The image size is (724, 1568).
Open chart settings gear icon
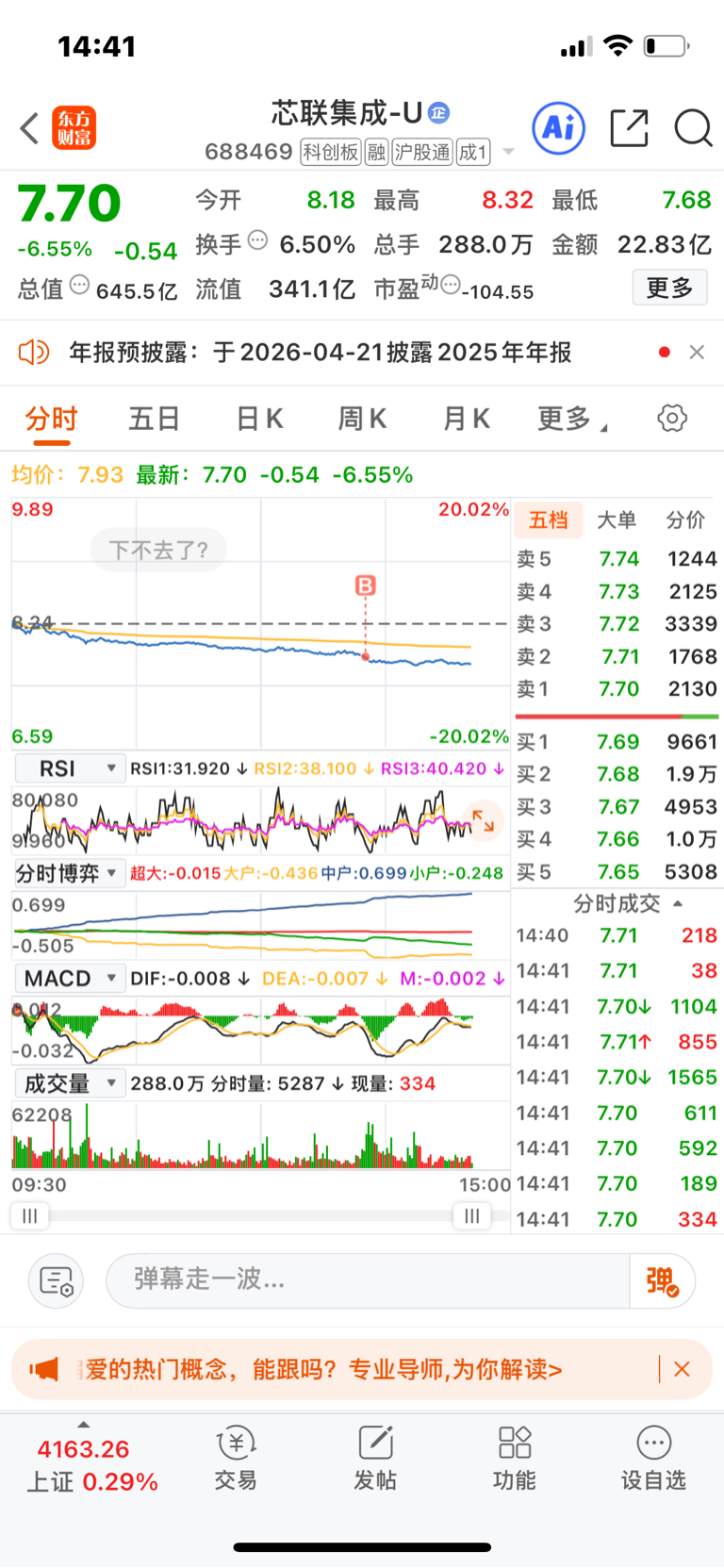(x=672, y=418)
